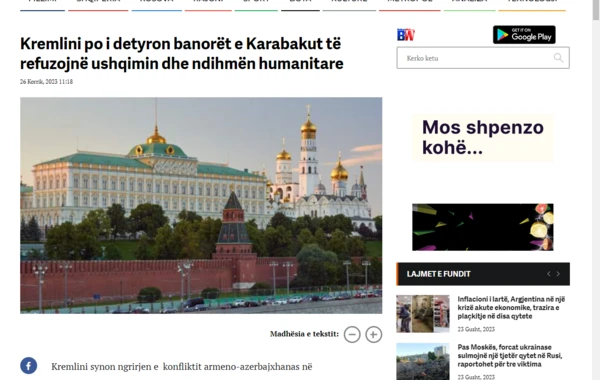
Task: Open the 'Mos shpenzo kohë...' advertisement
Action: coord(483,138)
